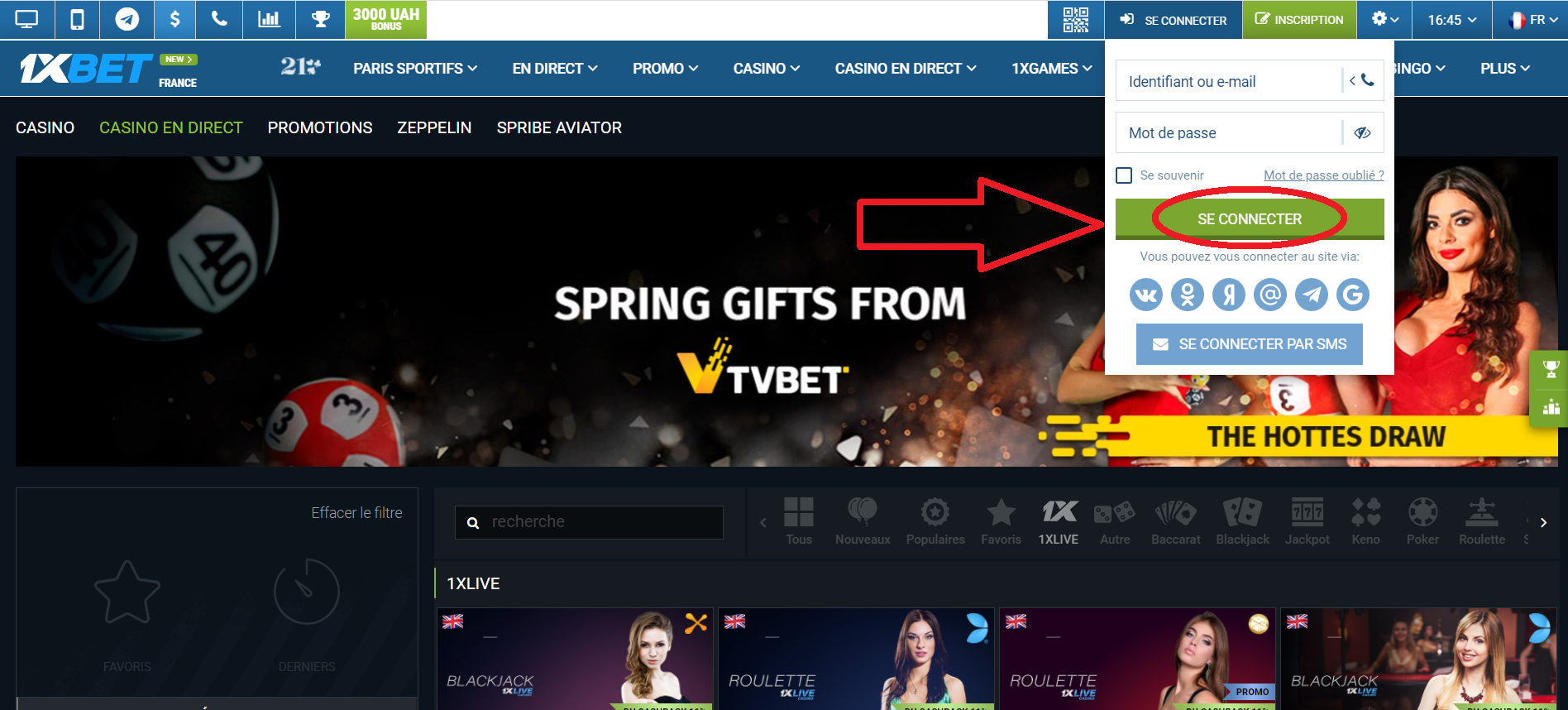This screenshot has height=710, width=1568.
Task: Open the Casino En Direct sub-tab
Action: coord(171,127)
